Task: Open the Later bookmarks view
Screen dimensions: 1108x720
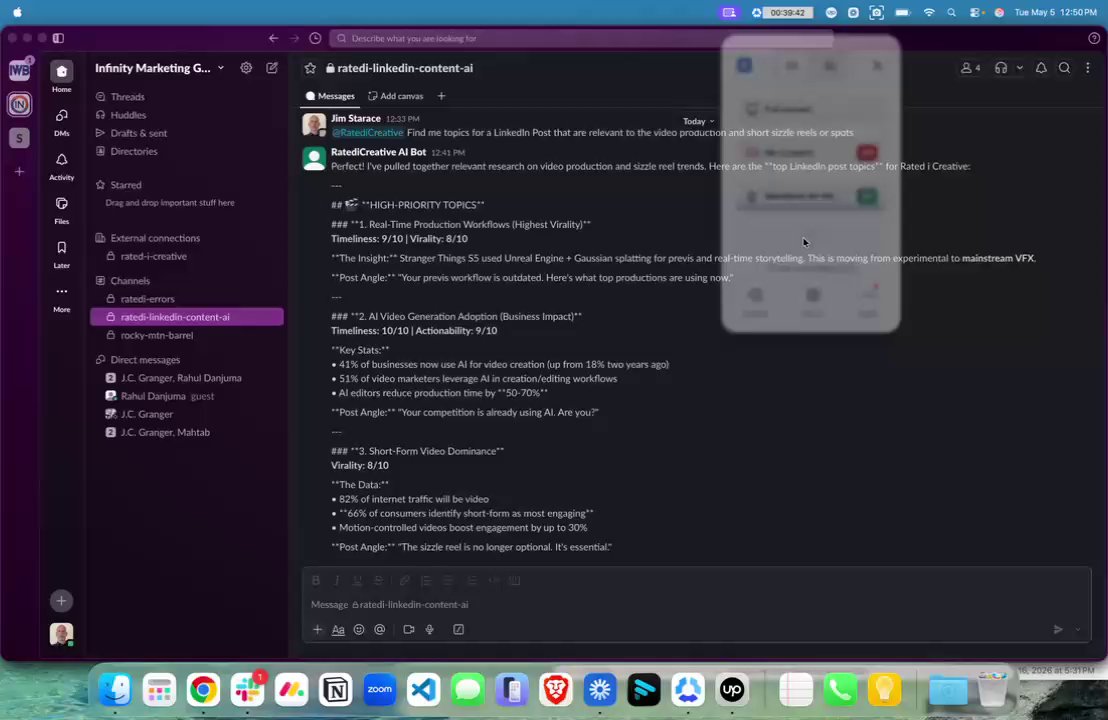Action: [x=61, y=254]
